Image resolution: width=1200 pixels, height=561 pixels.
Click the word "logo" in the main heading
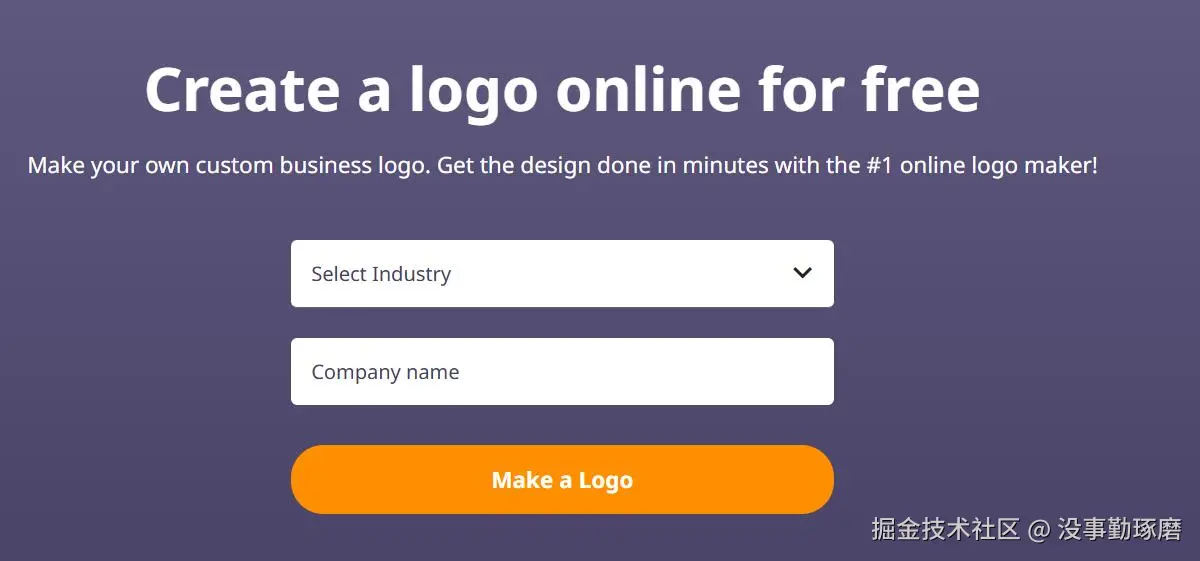[x=473, y=92]
